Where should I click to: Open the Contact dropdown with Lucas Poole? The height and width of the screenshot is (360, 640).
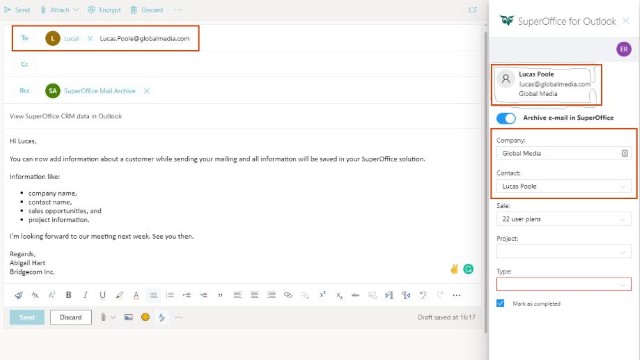click(564, 187)
